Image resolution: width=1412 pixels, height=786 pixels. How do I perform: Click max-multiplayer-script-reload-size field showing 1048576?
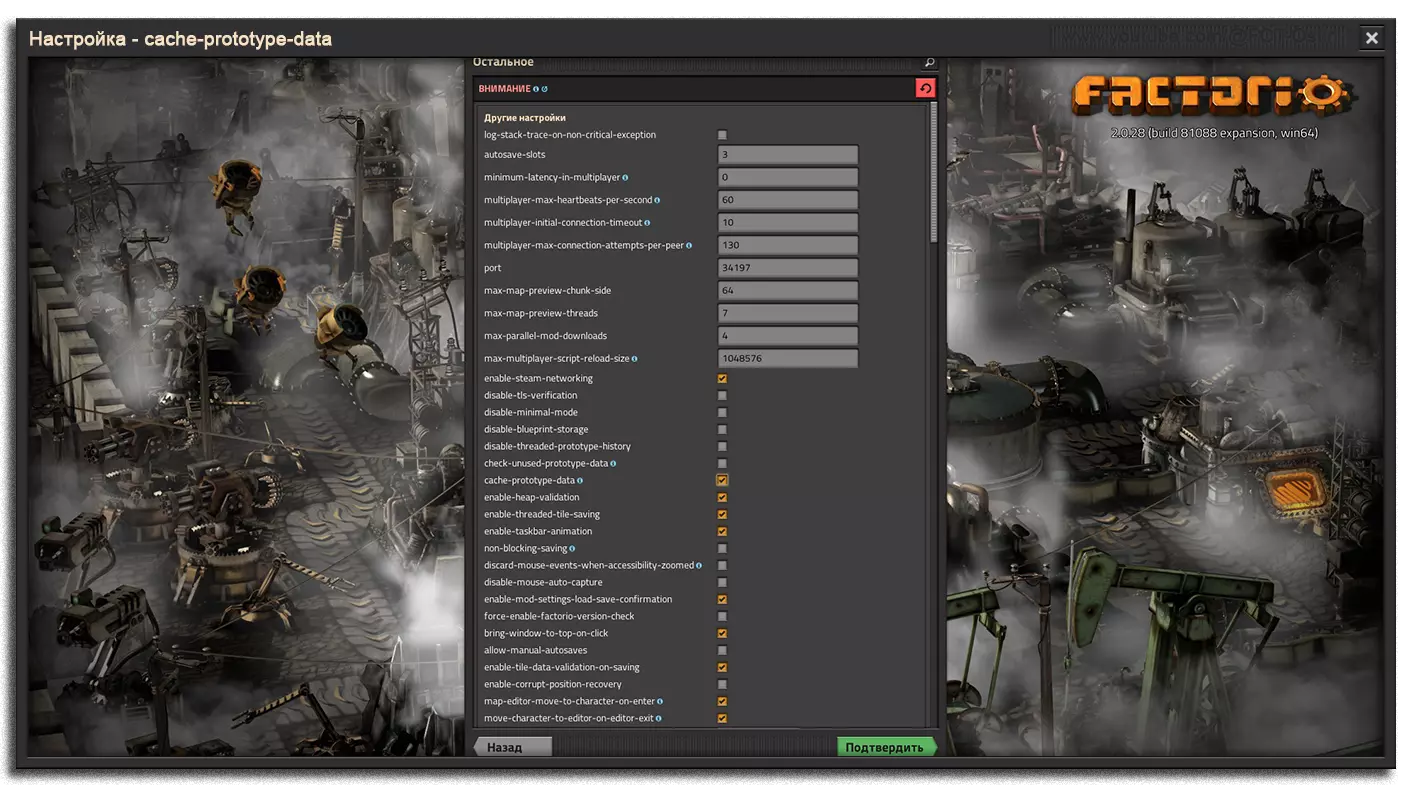(788, 358)
